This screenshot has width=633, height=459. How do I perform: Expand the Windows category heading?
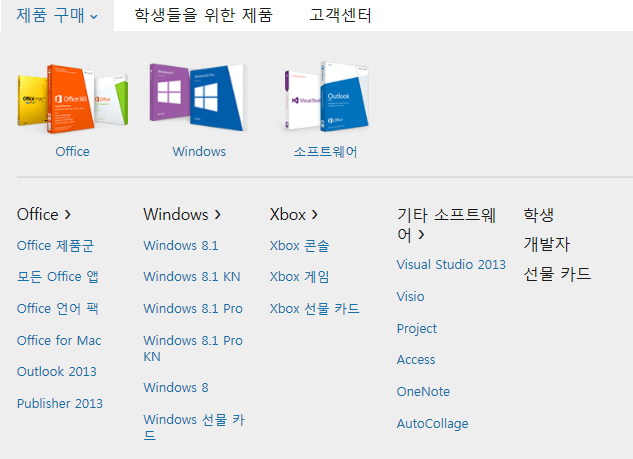coord(182,214)
